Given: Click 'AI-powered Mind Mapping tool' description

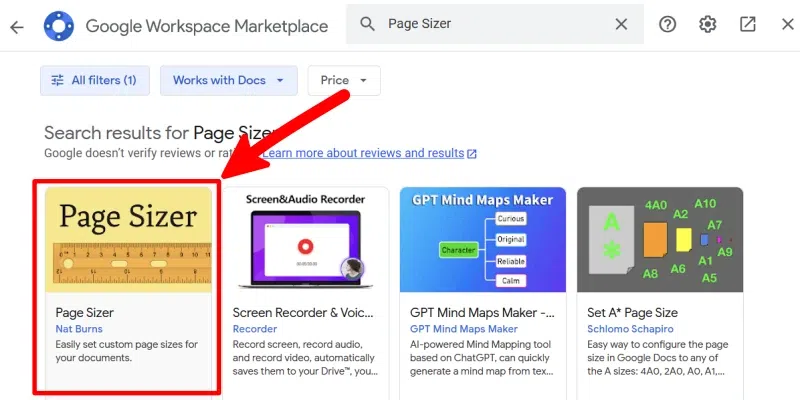Looking at the screenshot, I should point(482,358).
